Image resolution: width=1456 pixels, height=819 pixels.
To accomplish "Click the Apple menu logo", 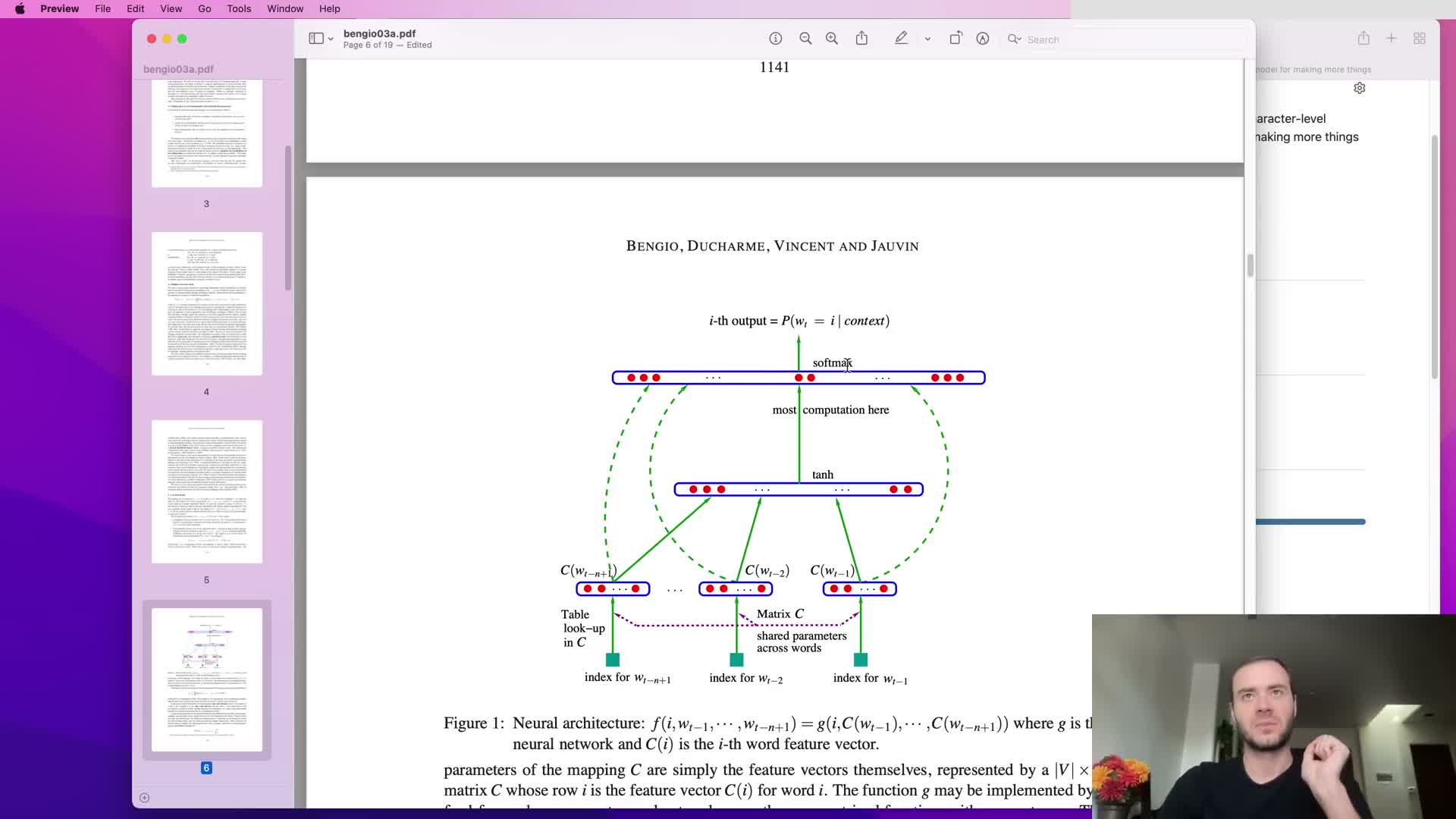I will [x=20, y=9].
